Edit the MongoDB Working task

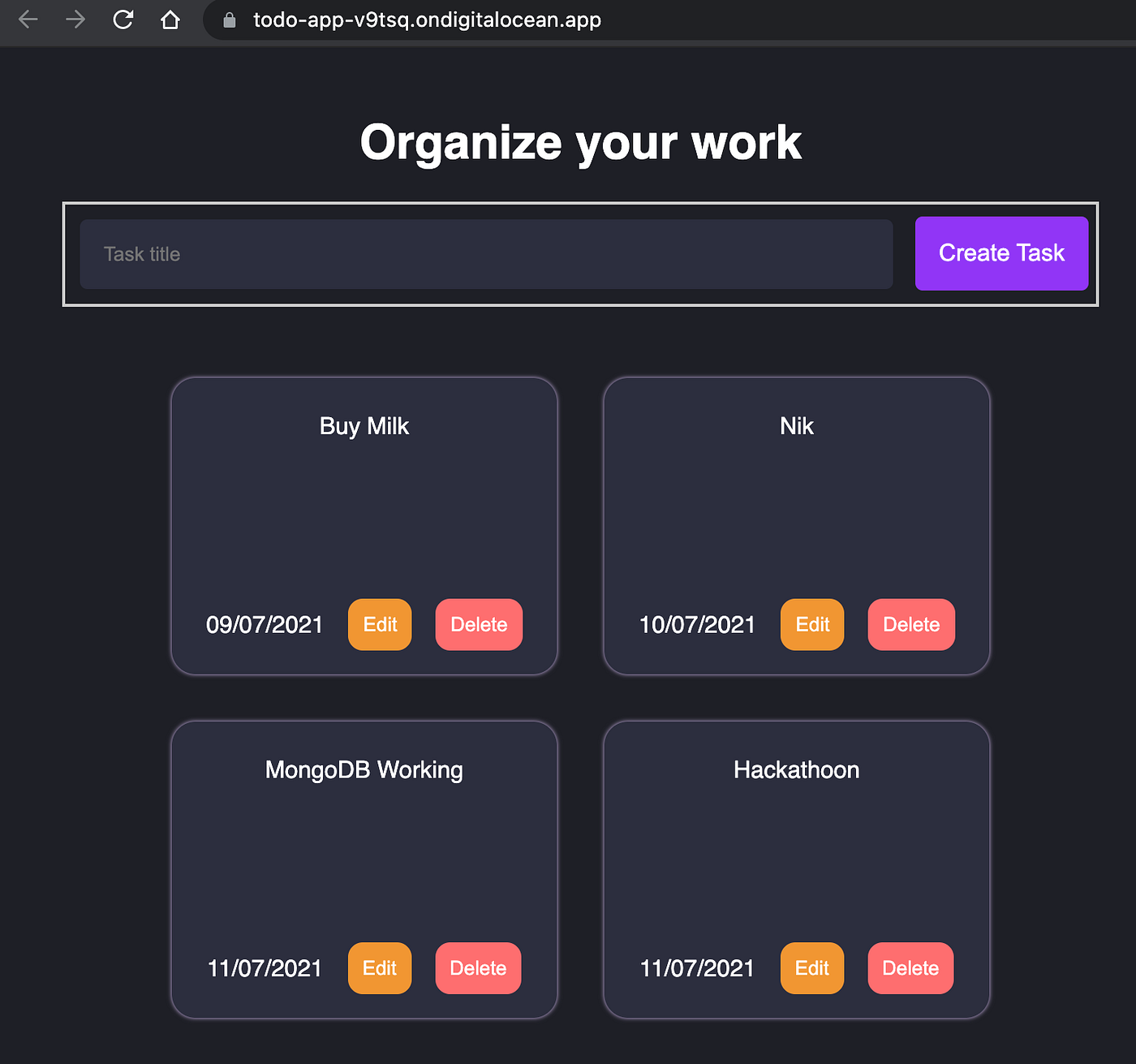pyautogui.click(x=379, y=967)
